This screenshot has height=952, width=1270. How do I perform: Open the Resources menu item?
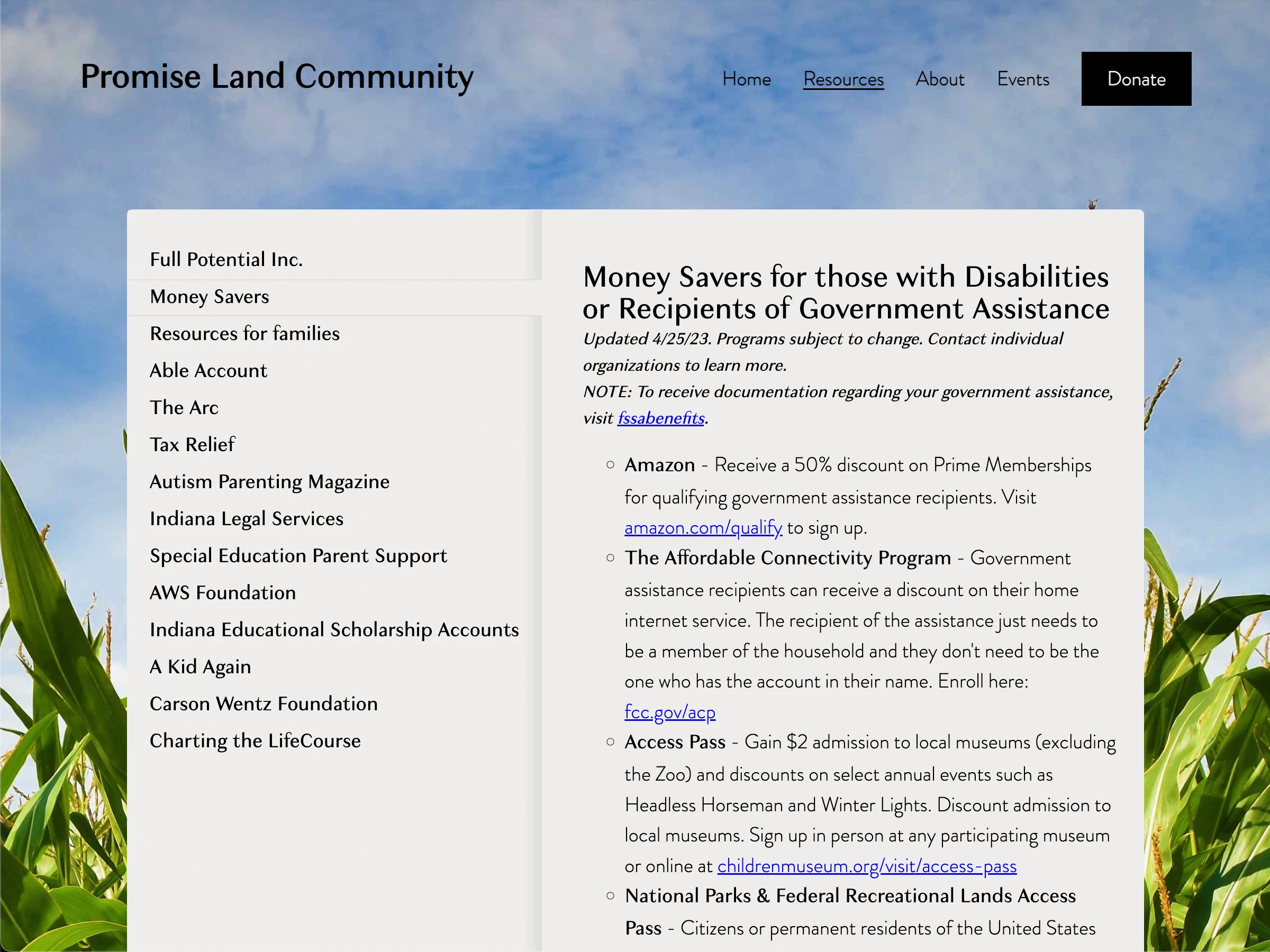[843, 79]
